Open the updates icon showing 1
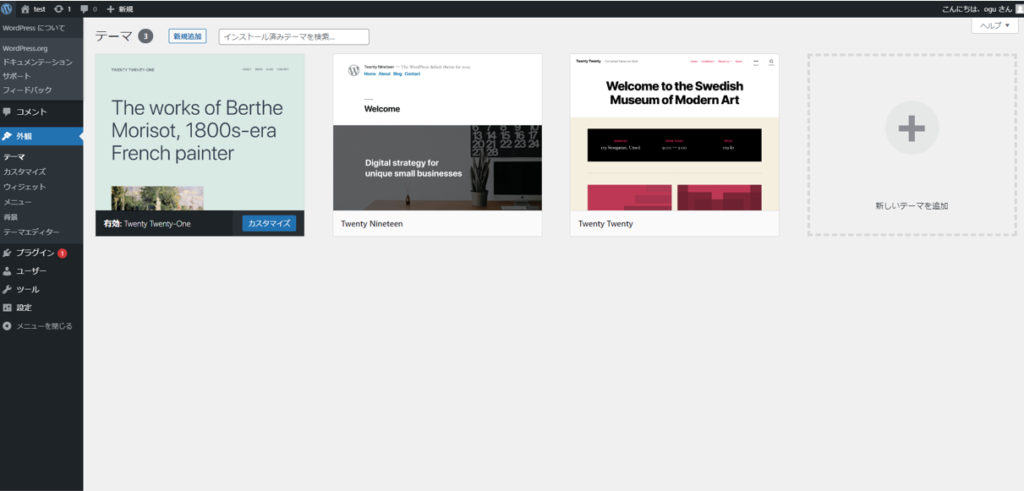Screen dimensions: 1024x491 click(x=59, y=9)
